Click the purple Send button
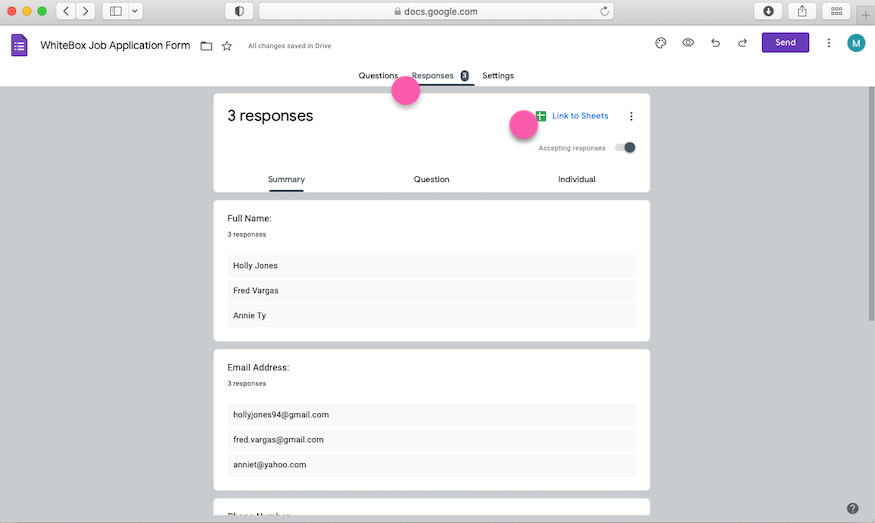This screenshot has width=875, height=523. click(785, 43)
